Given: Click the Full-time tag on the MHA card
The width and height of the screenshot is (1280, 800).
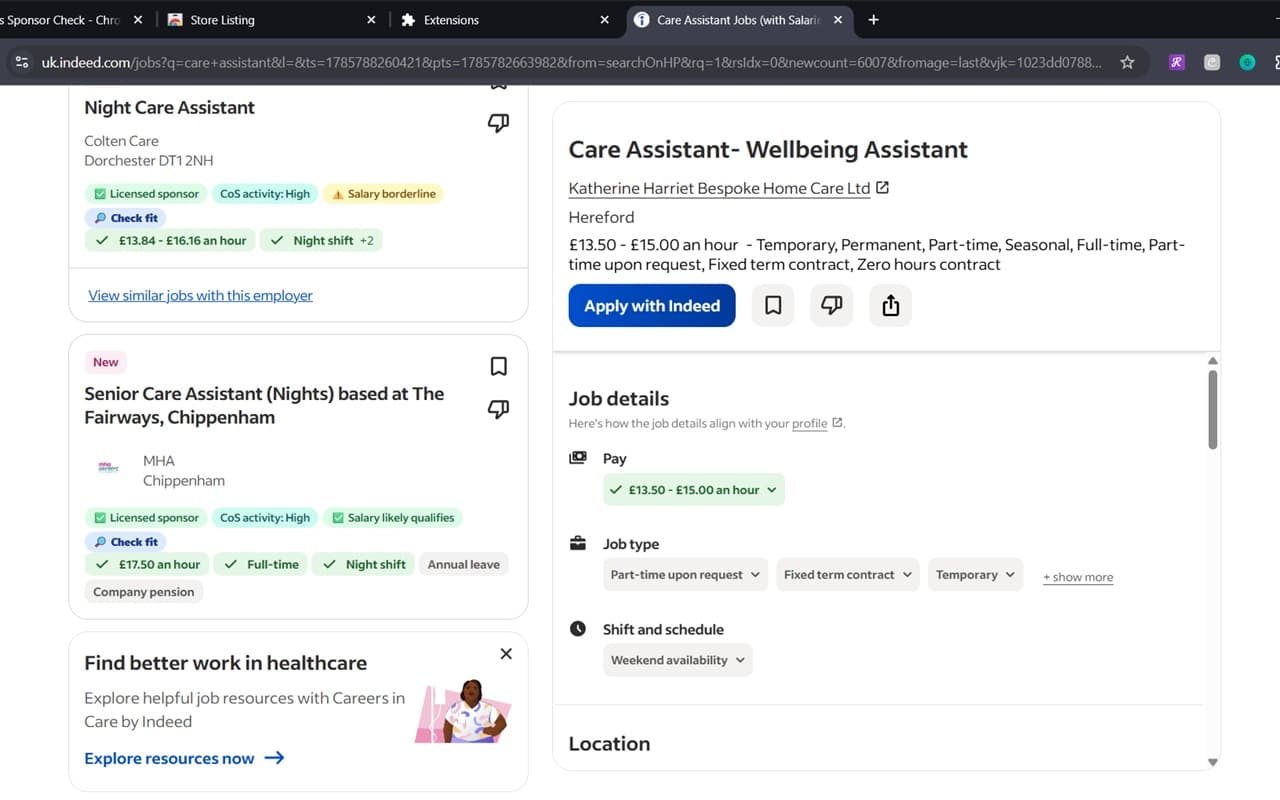Looking at the screenshot, I should [261, 564].
